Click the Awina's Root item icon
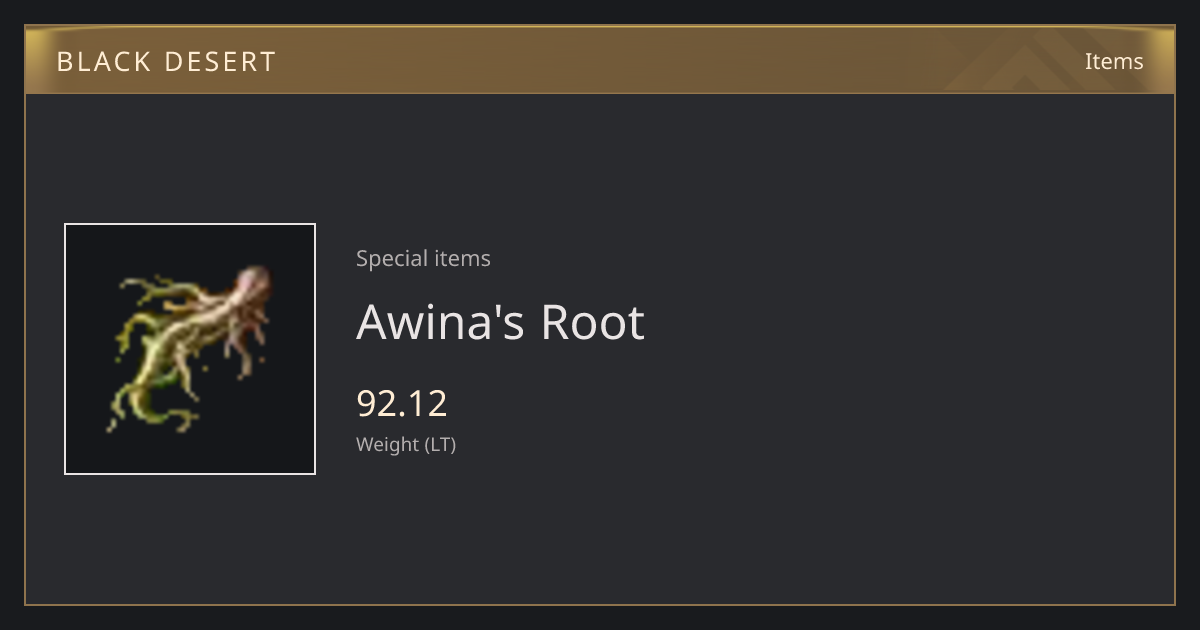The image size is (1200, 630). 190,349
